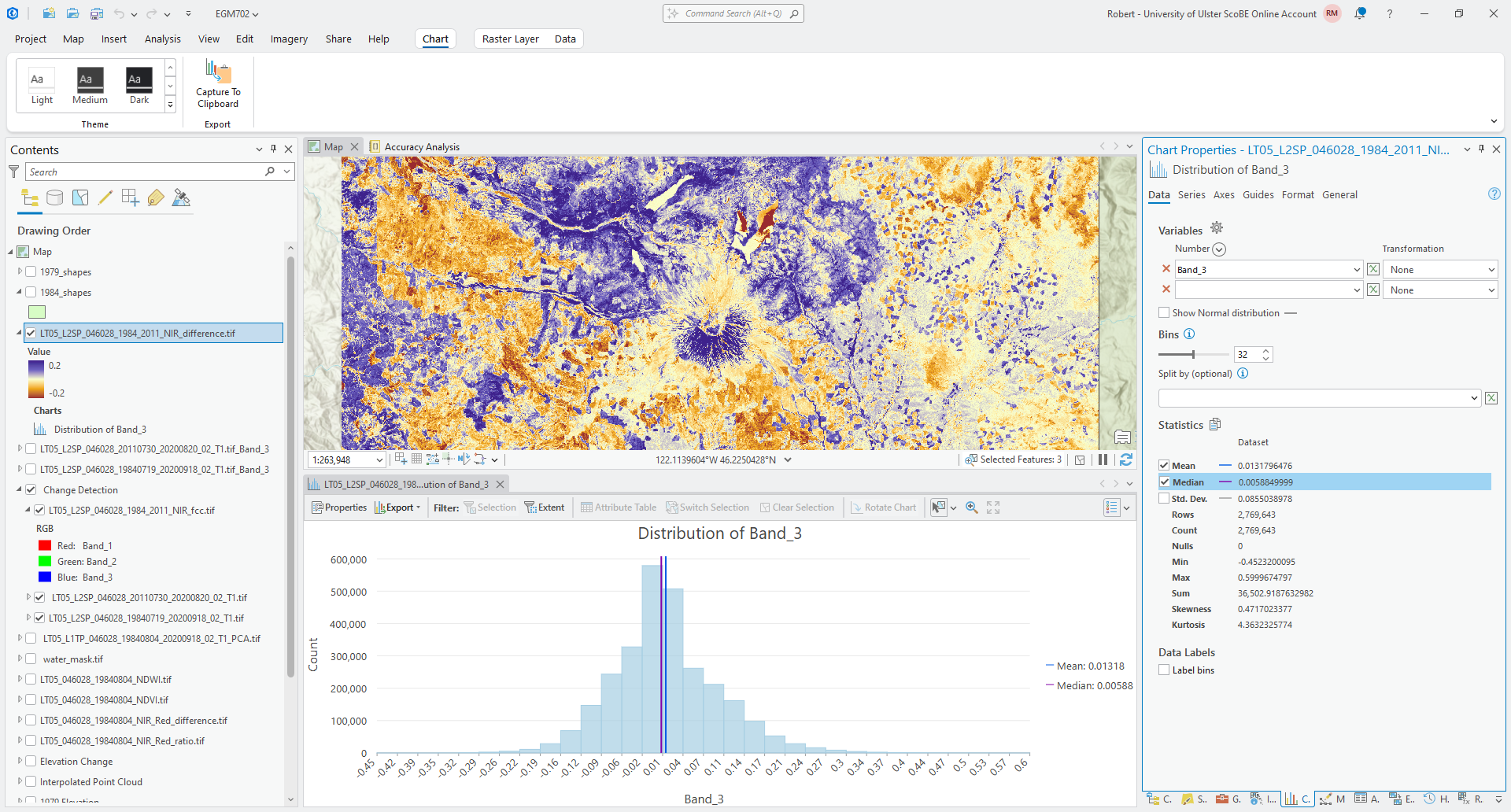Switch to the Axes tab
1511x812 pixels.
(1223, 195)
